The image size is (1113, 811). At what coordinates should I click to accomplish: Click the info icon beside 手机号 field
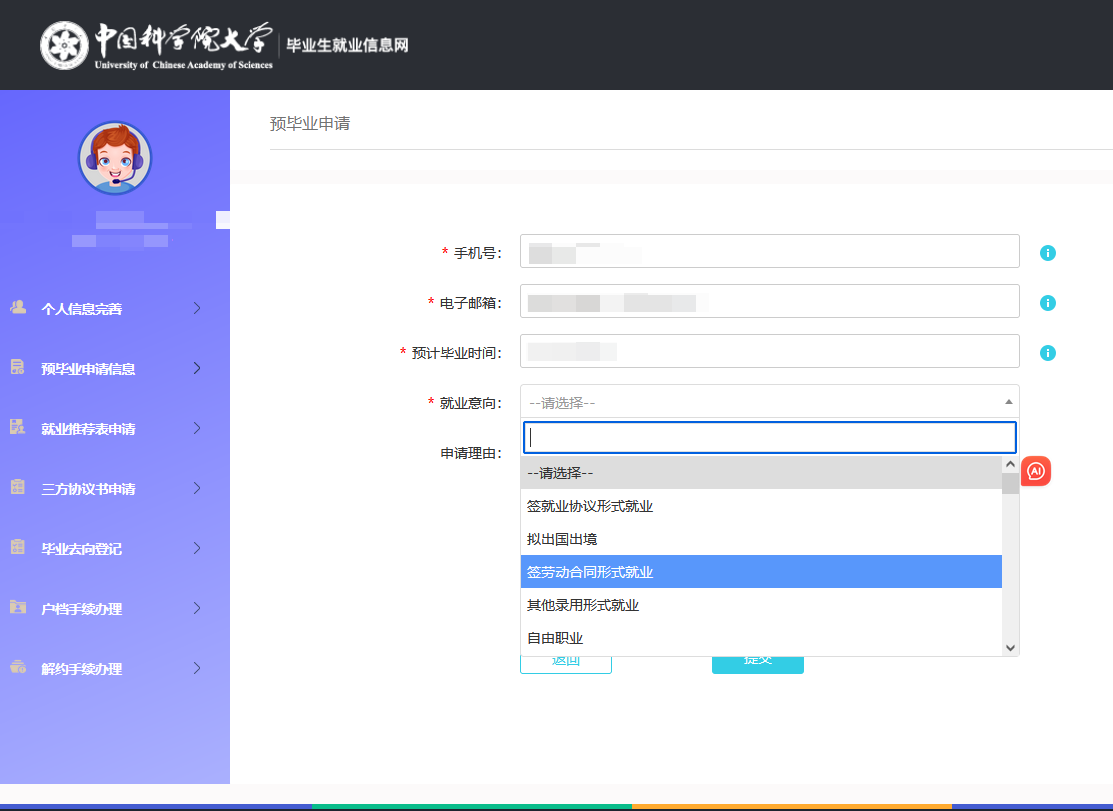point(1047,253)
